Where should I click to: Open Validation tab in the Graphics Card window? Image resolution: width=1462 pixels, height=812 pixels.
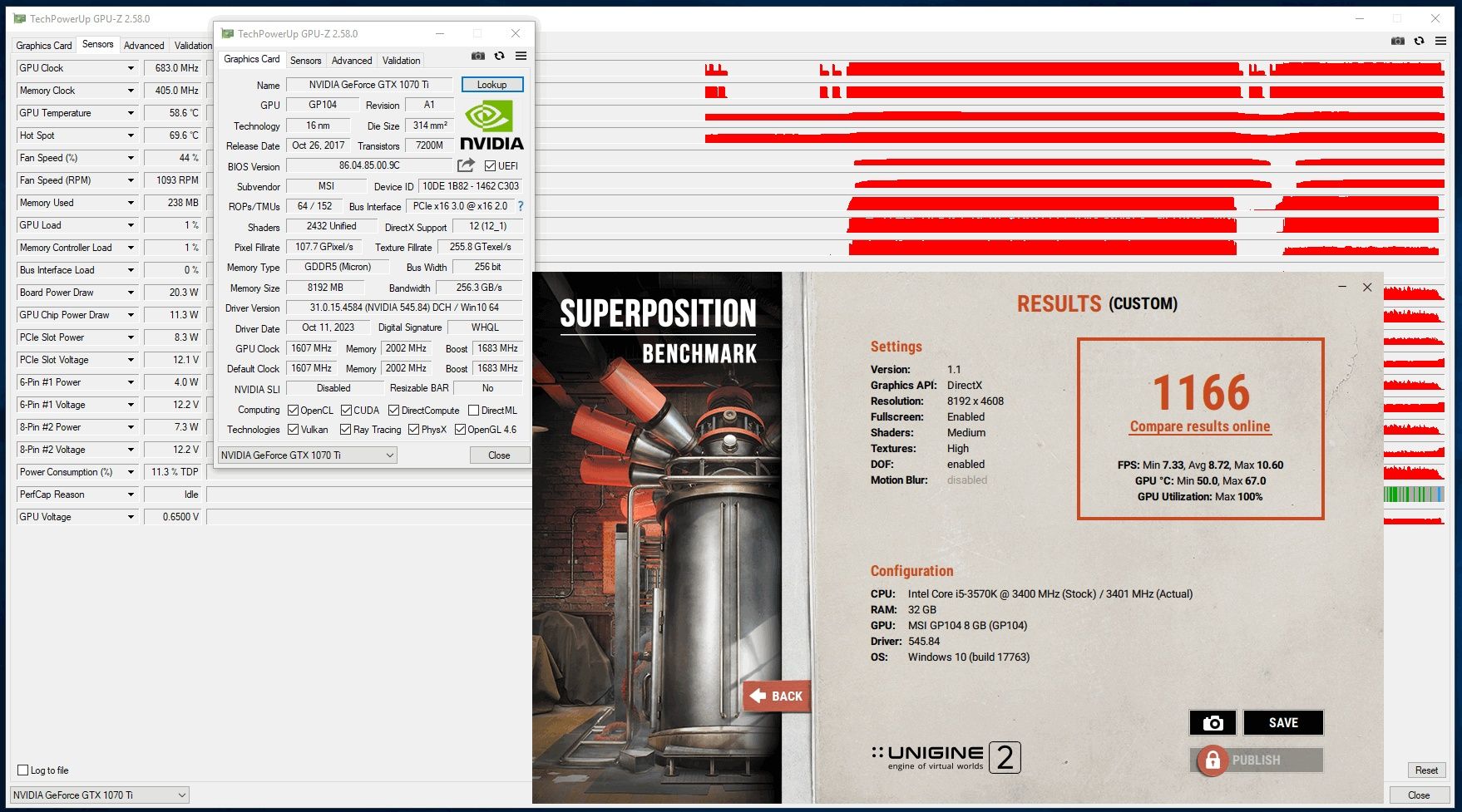[401, 61]
